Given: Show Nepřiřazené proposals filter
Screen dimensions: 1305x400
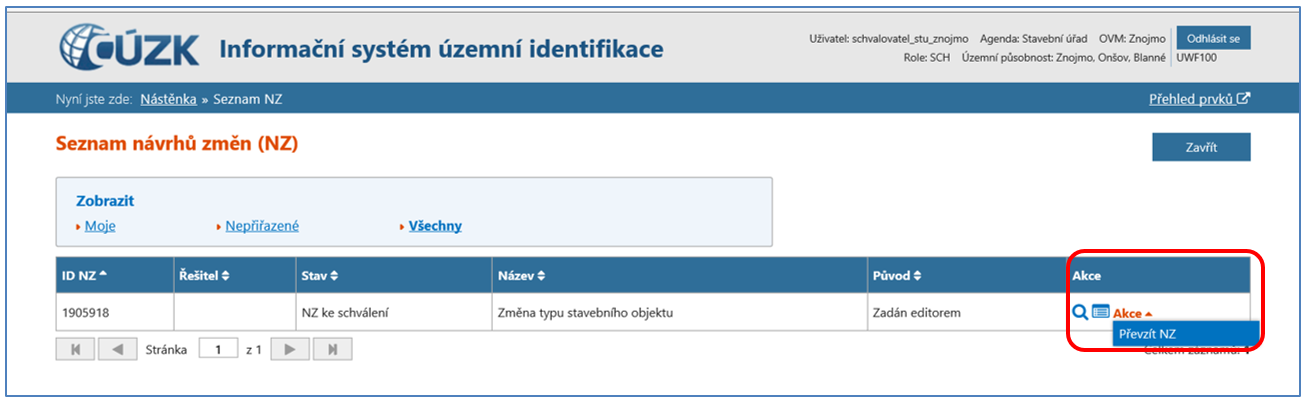Looking at the screenshot, I should pos(260,226).
